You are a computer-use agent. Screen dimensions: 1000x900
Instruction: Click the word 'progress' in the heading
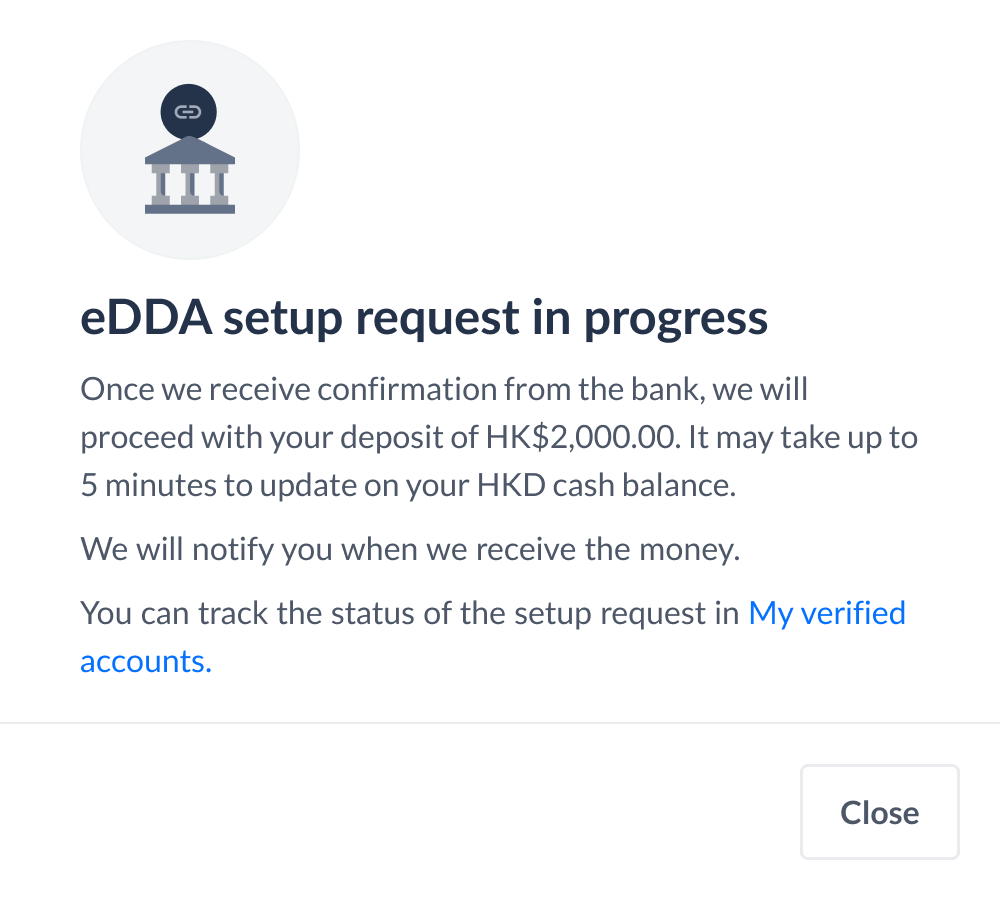[x=676, y=320]
